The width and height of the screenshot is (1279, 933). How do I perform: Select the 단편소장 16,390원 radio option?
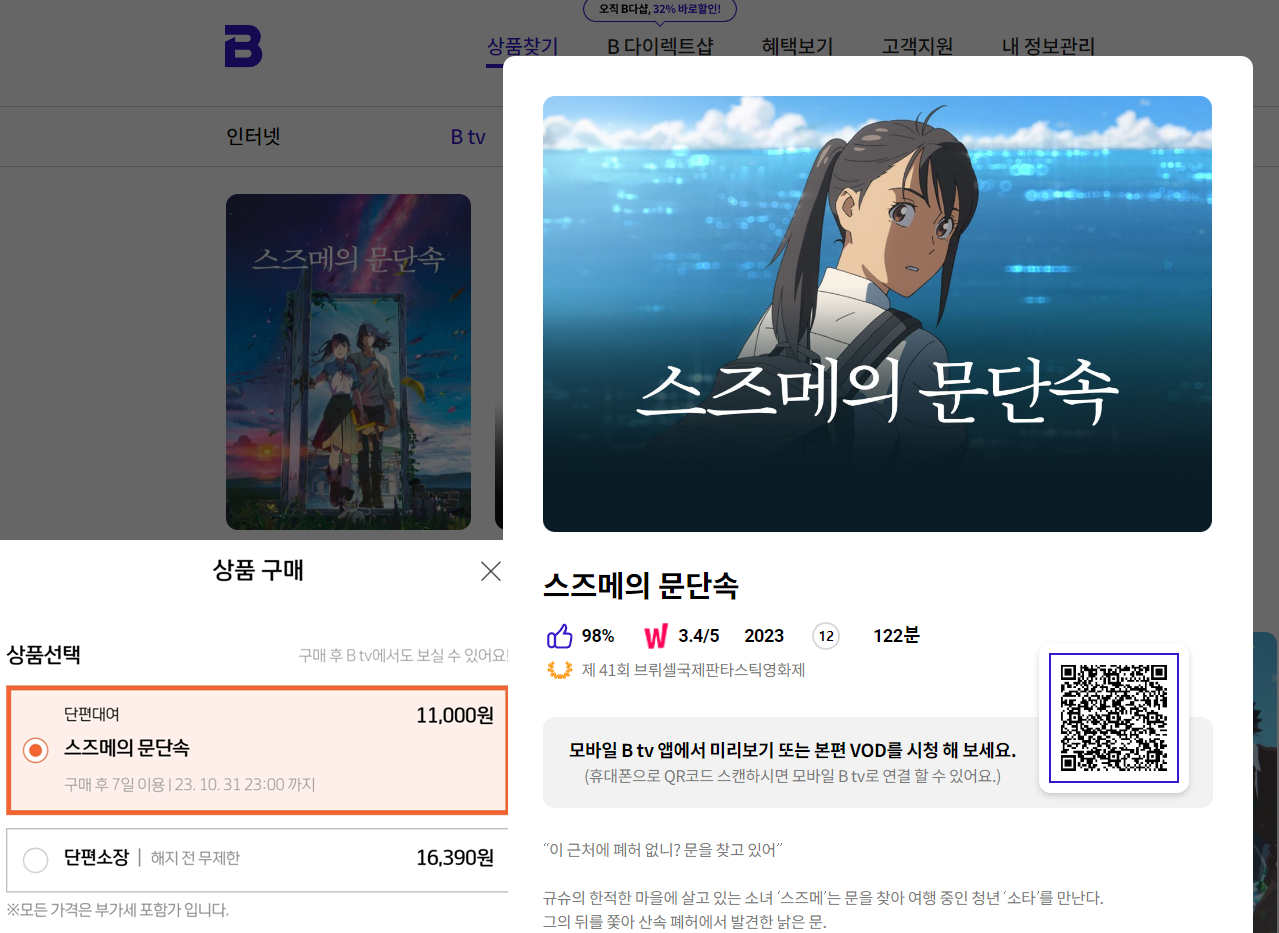pyautogui.click(x=35, y=860)
